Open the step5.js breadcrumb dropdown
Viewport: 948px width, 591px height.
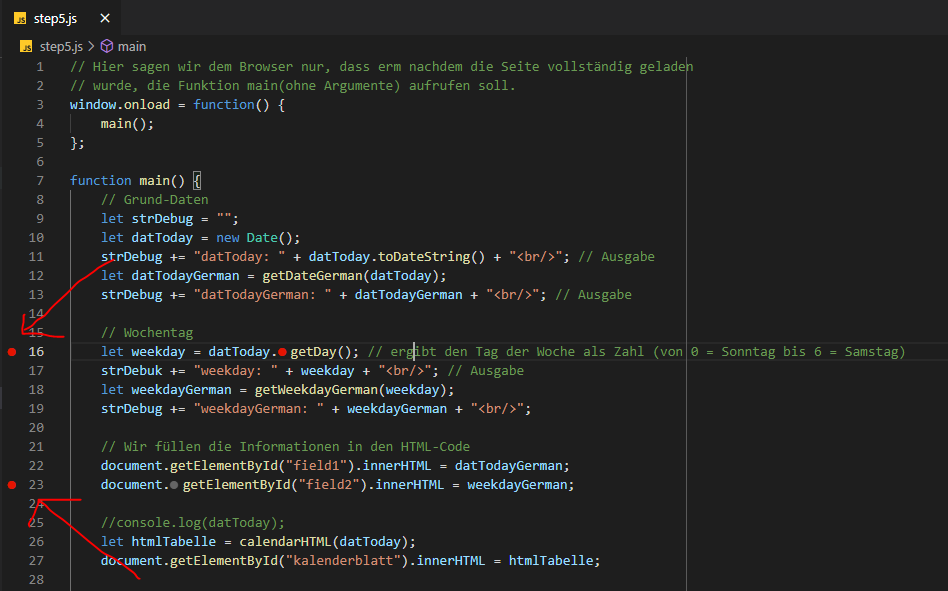pyautogui.click(x=63, y=45)
